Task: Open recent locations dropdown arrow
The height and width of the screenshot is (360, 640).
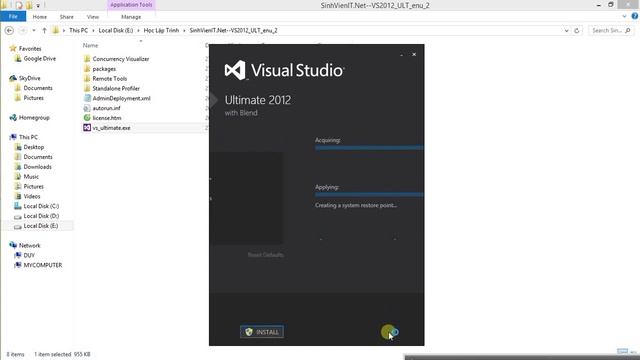Action: [x=34, y=31]
